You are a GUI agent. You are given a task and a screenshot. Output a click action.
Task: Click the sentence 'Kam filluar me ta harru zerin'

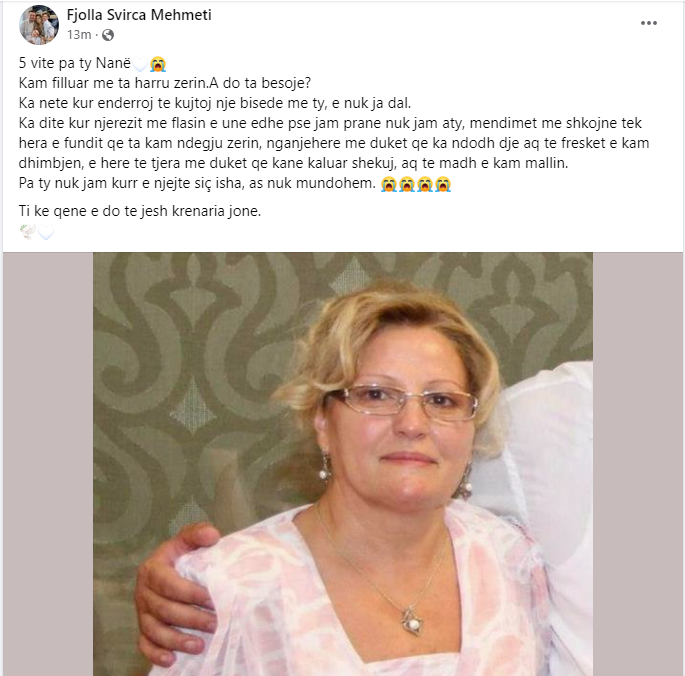pos(114,83)
